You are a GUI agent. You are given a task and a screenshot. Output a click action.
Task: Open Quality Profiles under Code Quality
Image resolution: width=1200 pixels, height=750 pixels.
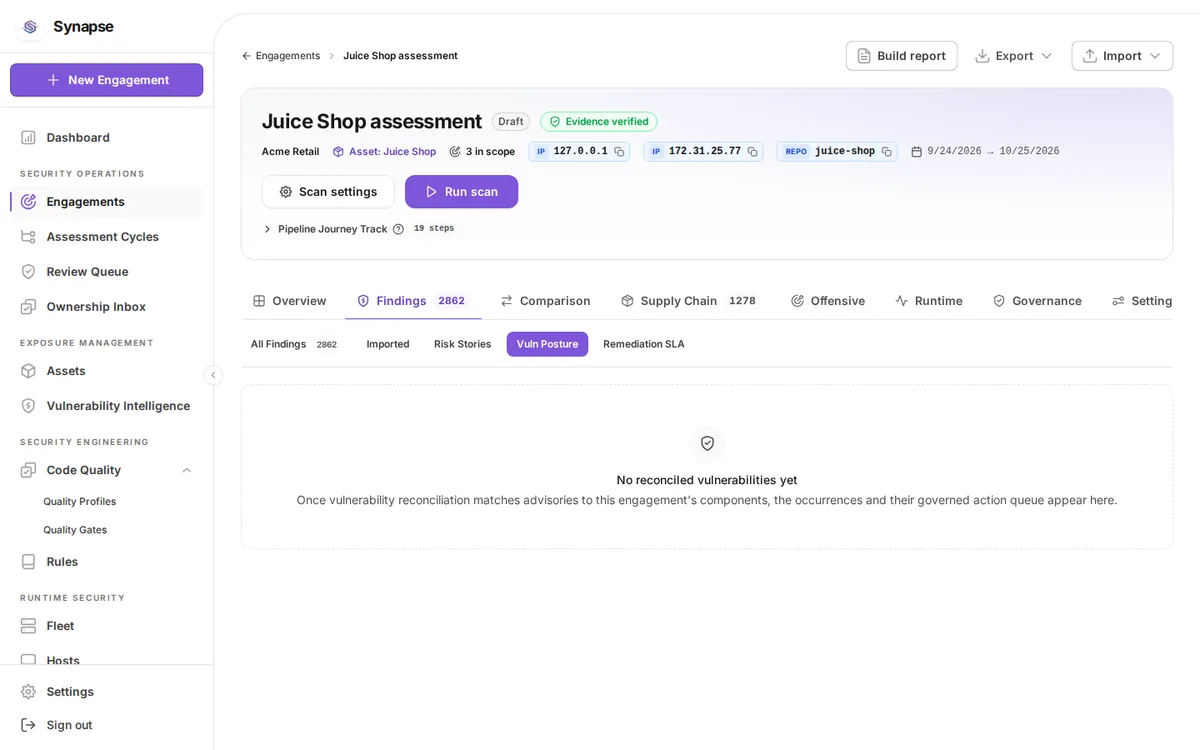pos(80,501)
